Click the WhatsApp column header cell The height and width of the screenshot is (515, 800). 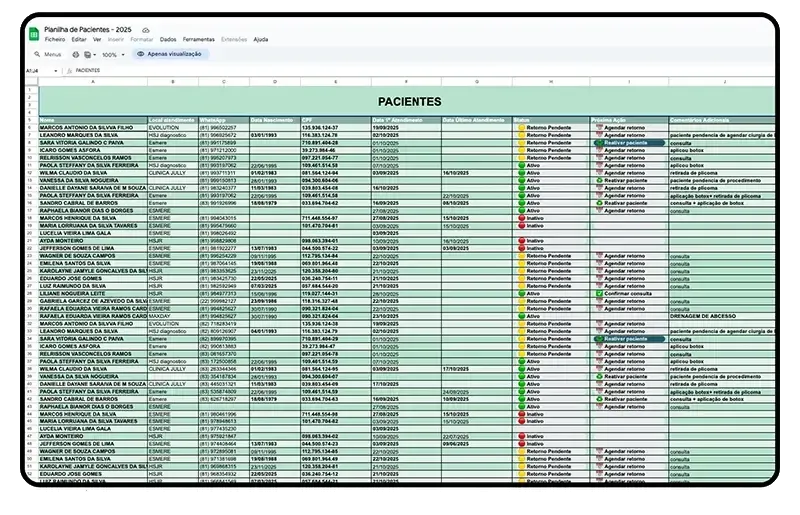pyautogui.click(x=223, y=120)
